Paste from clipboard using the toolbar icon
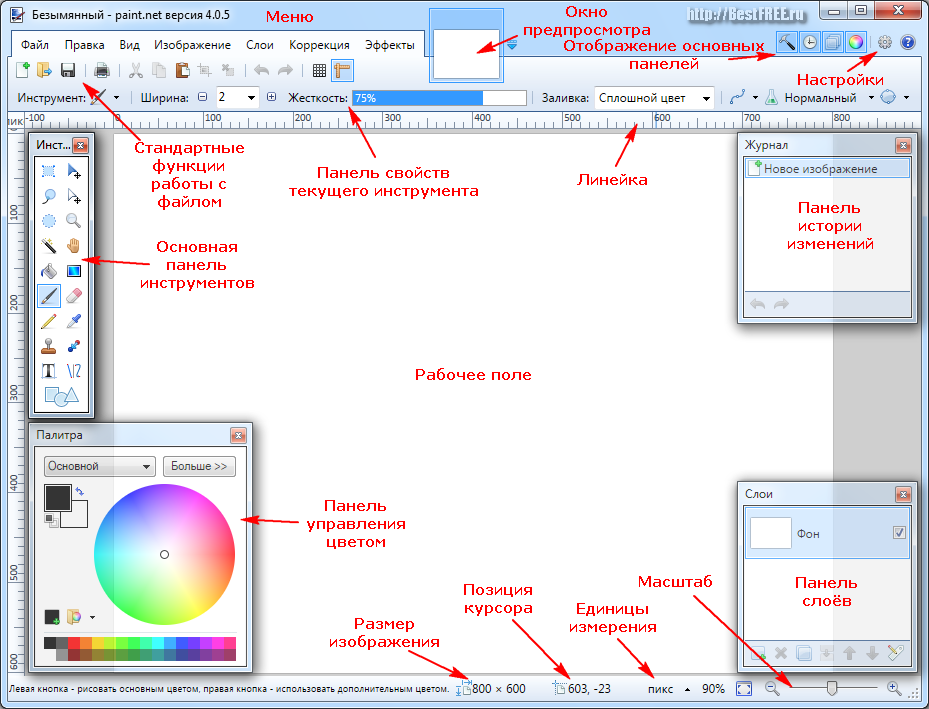Screen dimensions: 929x709 182,70
